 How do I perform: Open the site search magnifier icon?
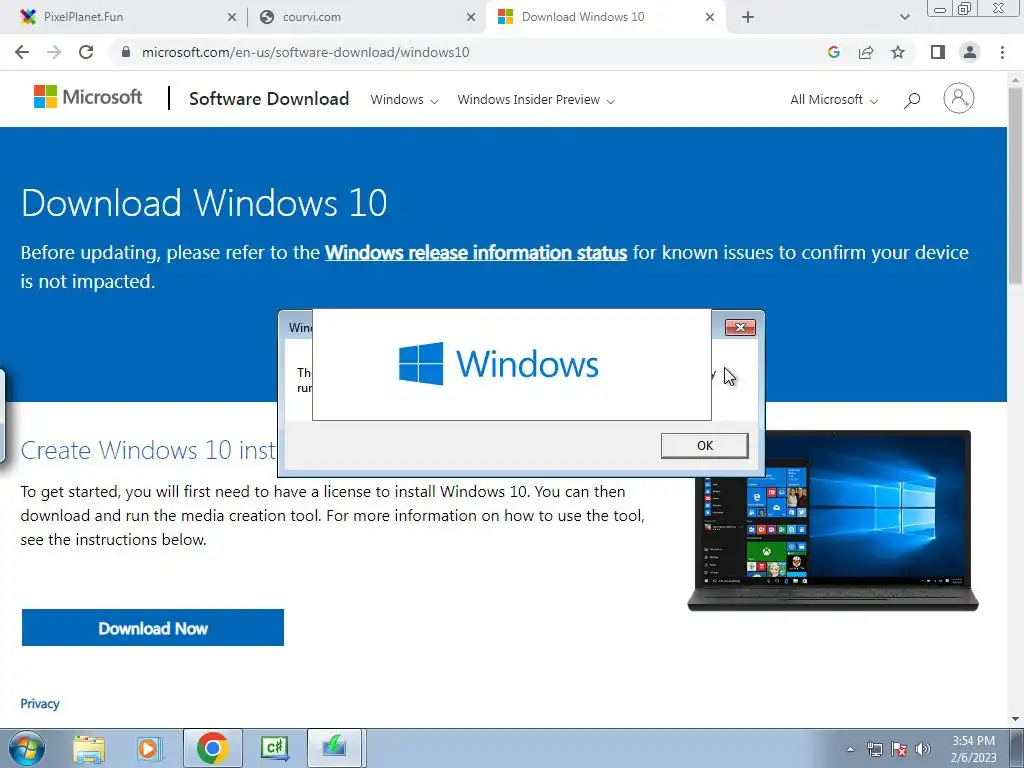pos(912,99)
